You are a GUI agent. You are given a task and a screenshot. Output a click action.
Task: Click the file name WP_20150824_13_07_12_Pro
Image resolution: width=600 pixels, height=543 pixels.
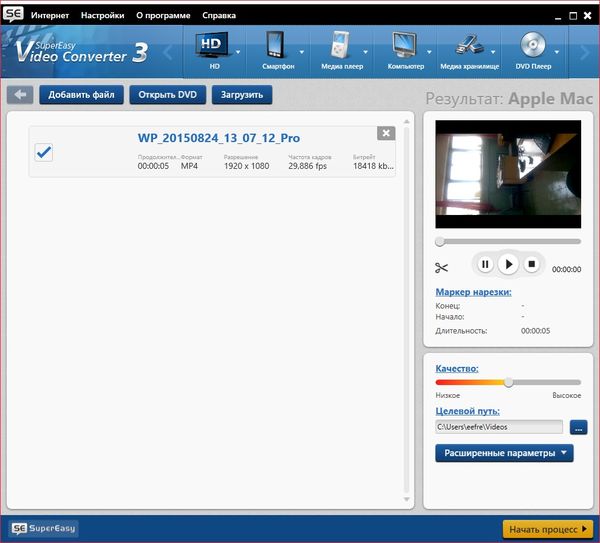point(218,138)
